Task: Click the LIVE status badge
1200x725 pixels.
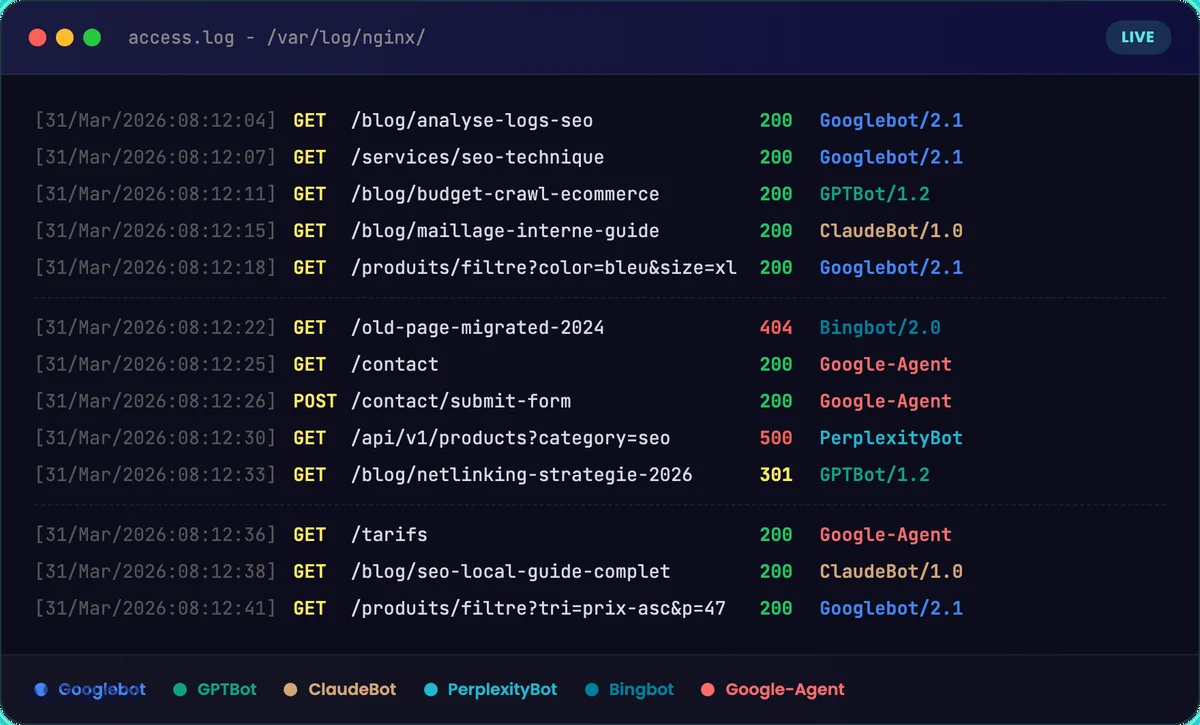Action: tap(1138, 37)
